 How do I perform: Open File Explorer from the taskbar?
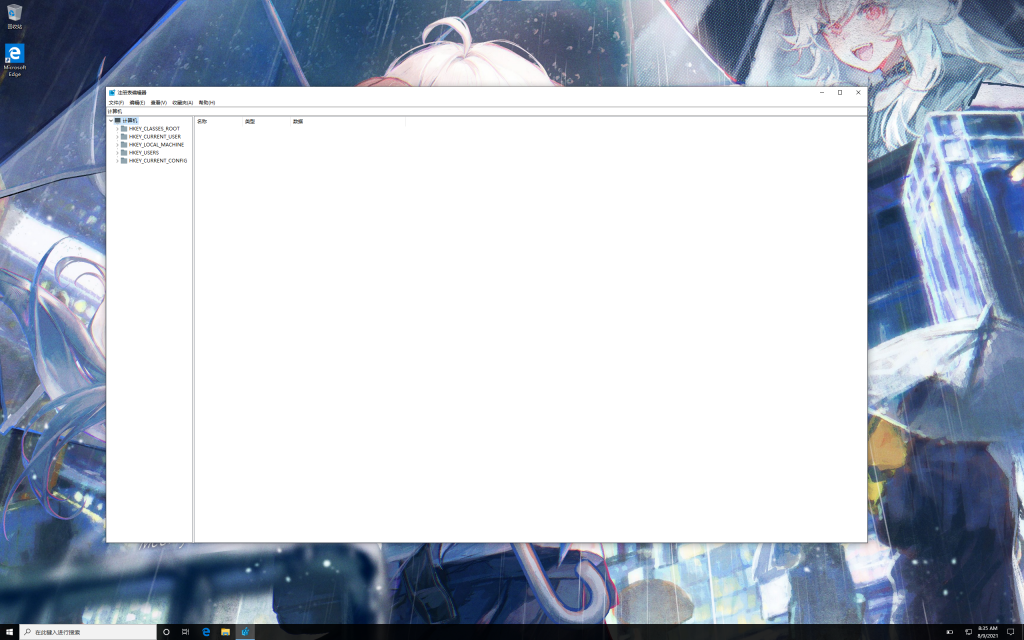(225, 632)
